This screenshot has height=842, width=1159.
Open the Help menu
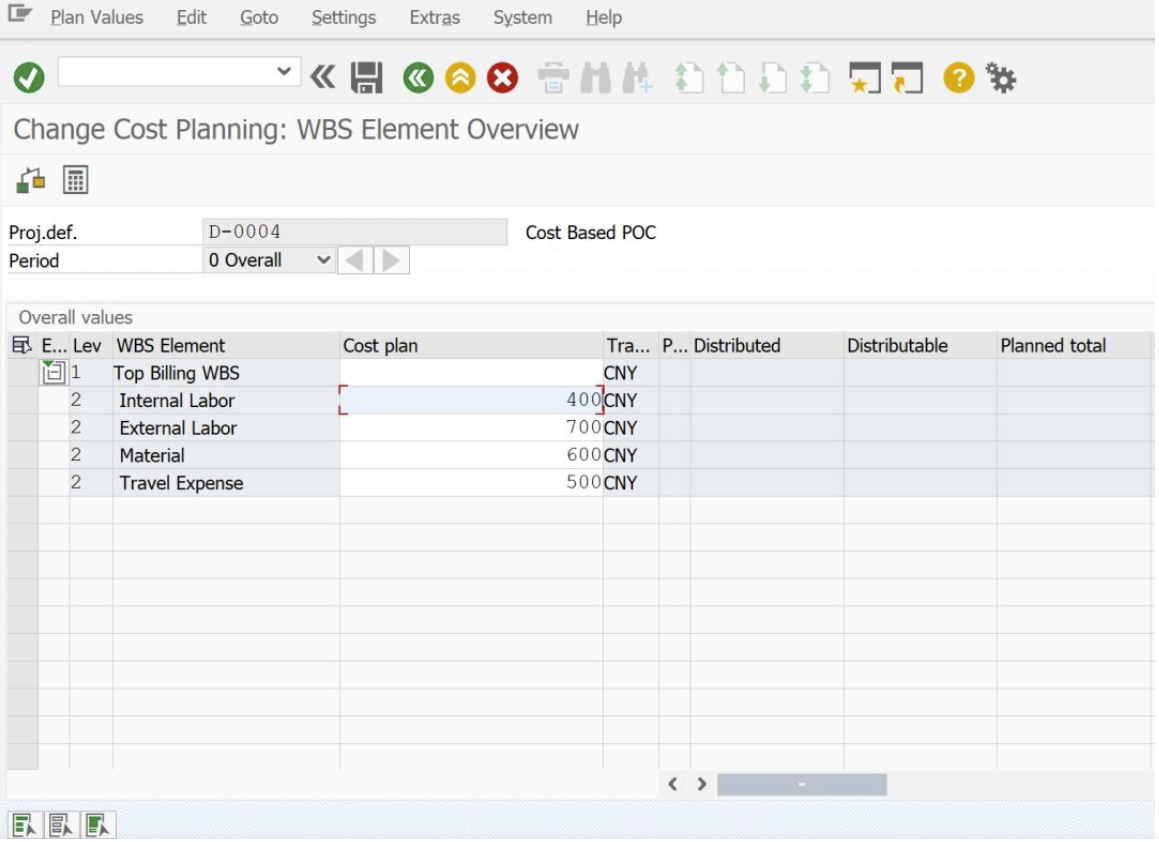point(604,17)
